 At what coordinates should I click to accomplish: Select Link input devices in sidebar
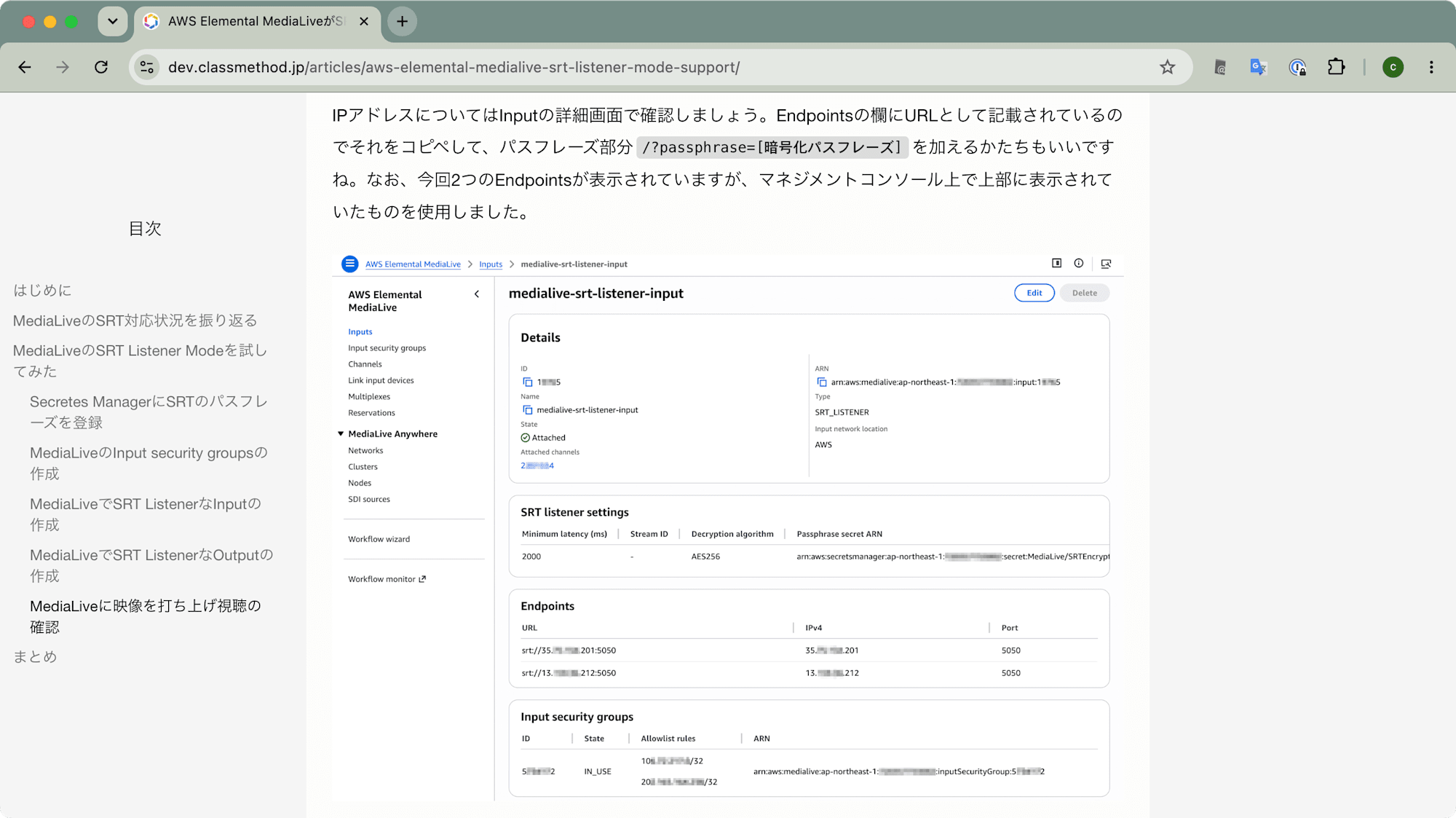click(381, 380)
